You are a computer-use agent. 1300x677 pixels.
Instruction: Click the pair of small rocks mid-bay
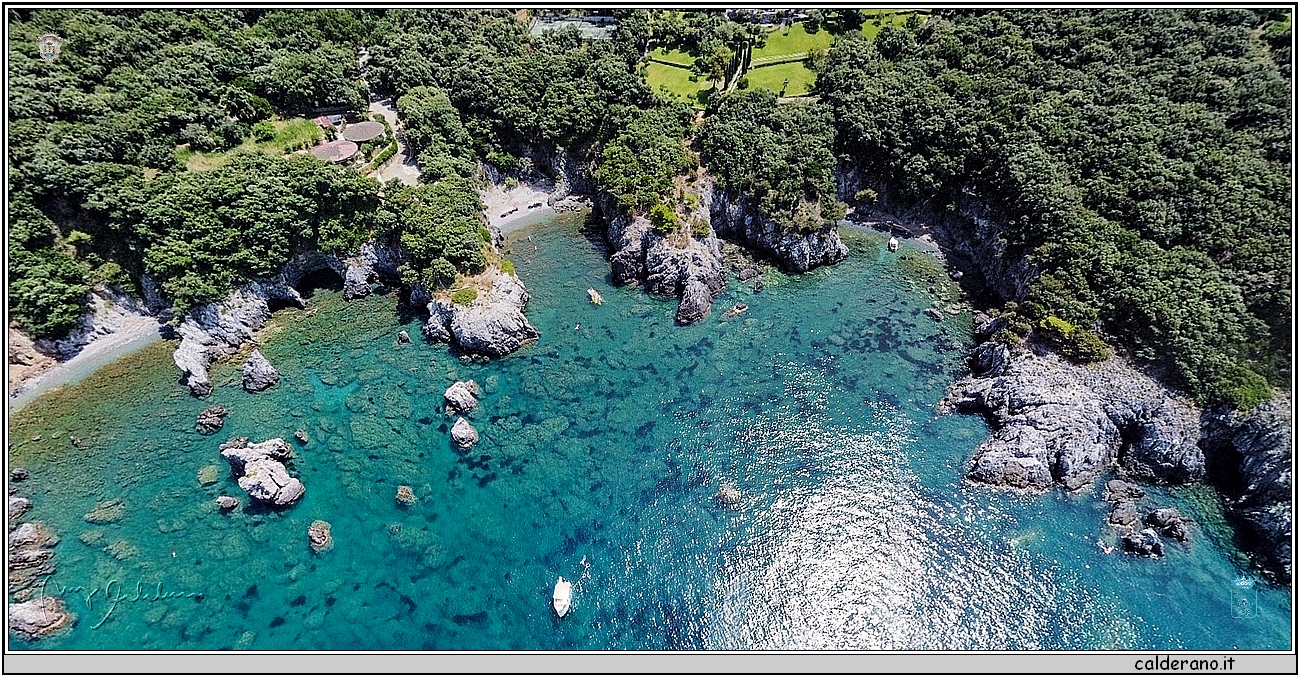[461, 412]
